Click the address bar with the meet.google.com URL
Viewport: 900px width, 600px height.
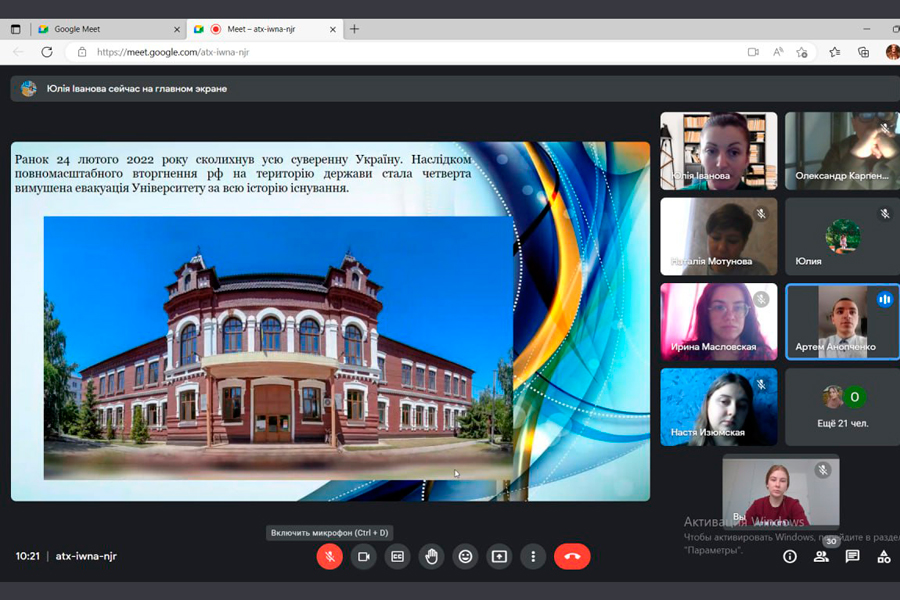pyautogui.click(x=400, y=52)
